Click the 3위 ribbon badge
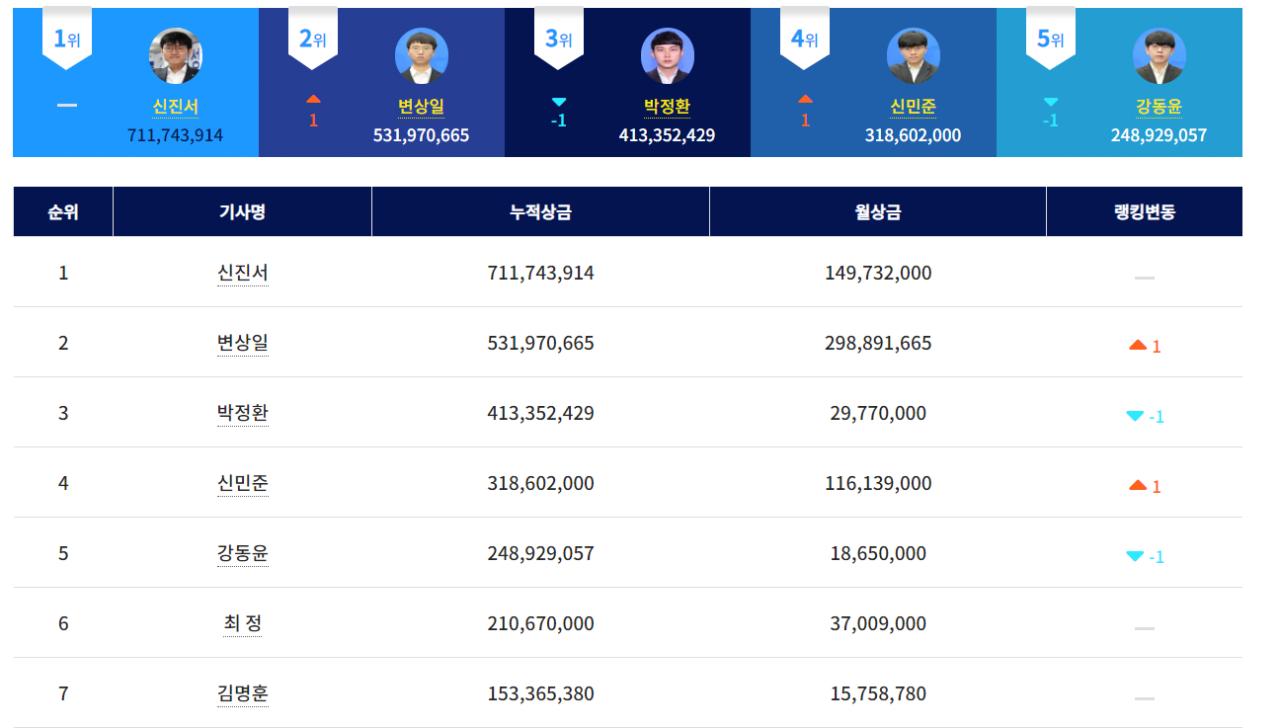 point(559,39)
